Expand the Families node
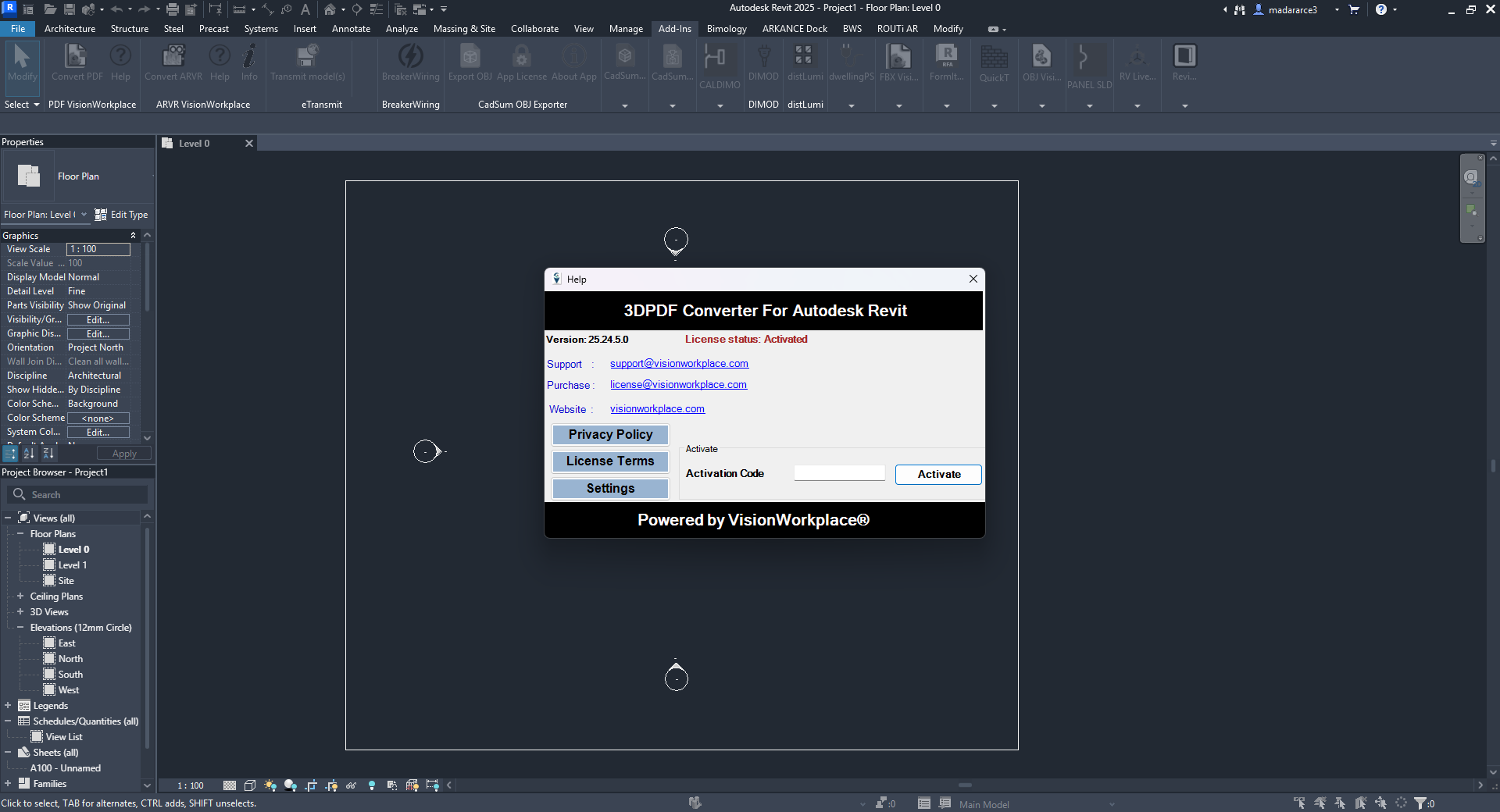Viewport: 1500px width, 812px height. pos(8,783)
